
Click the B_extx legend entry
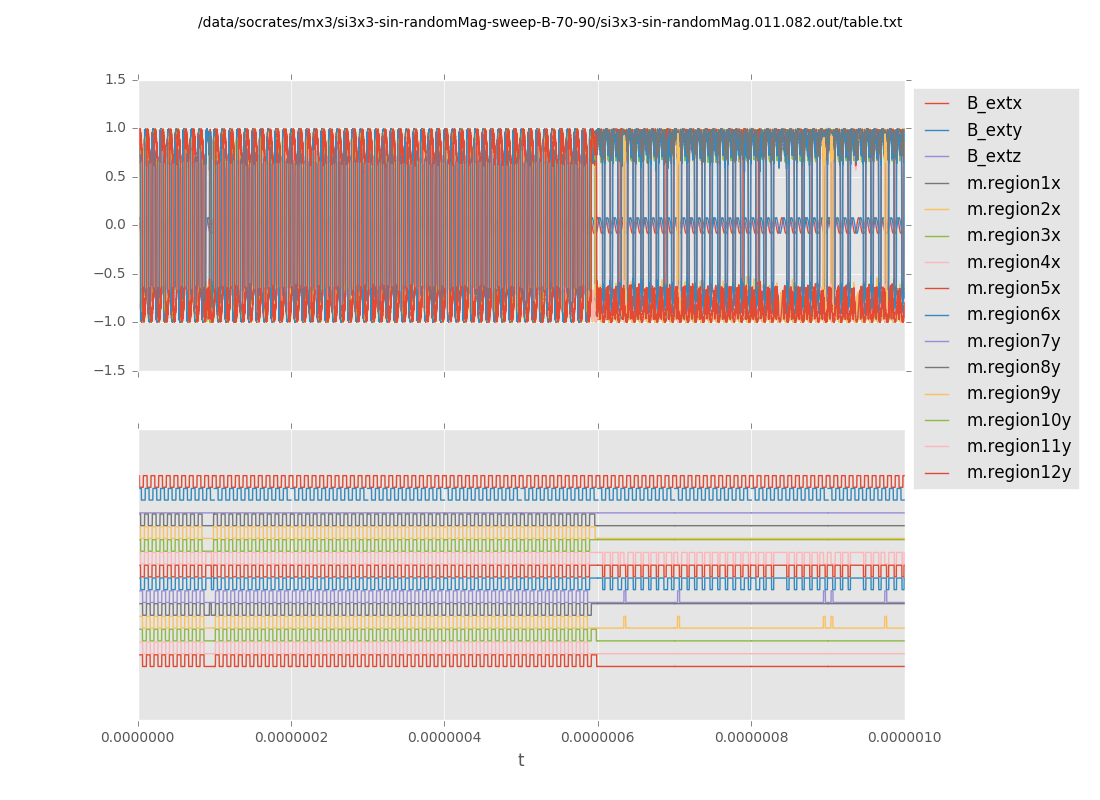993,103
